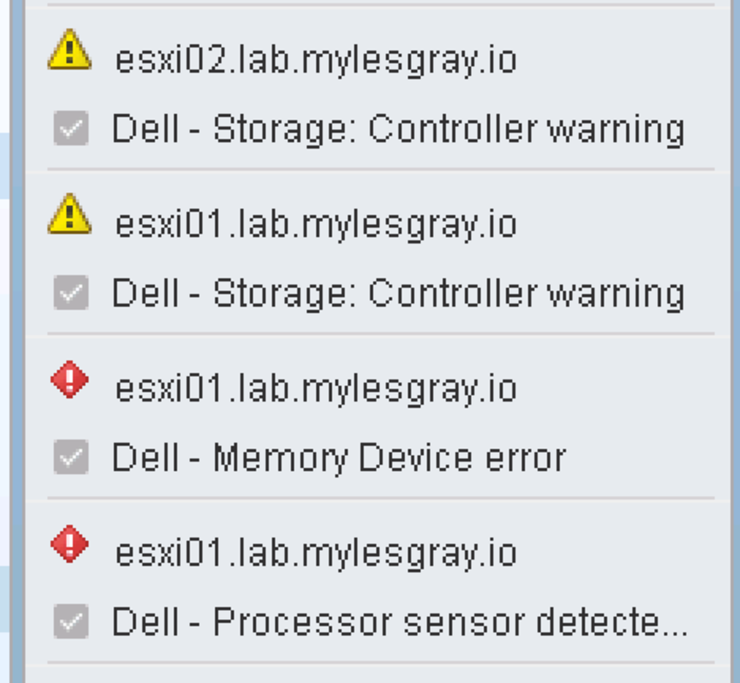Click the yellow warning icon beside esxi01 host
This screenshot has width=740, height=683.
pos(69,215)
